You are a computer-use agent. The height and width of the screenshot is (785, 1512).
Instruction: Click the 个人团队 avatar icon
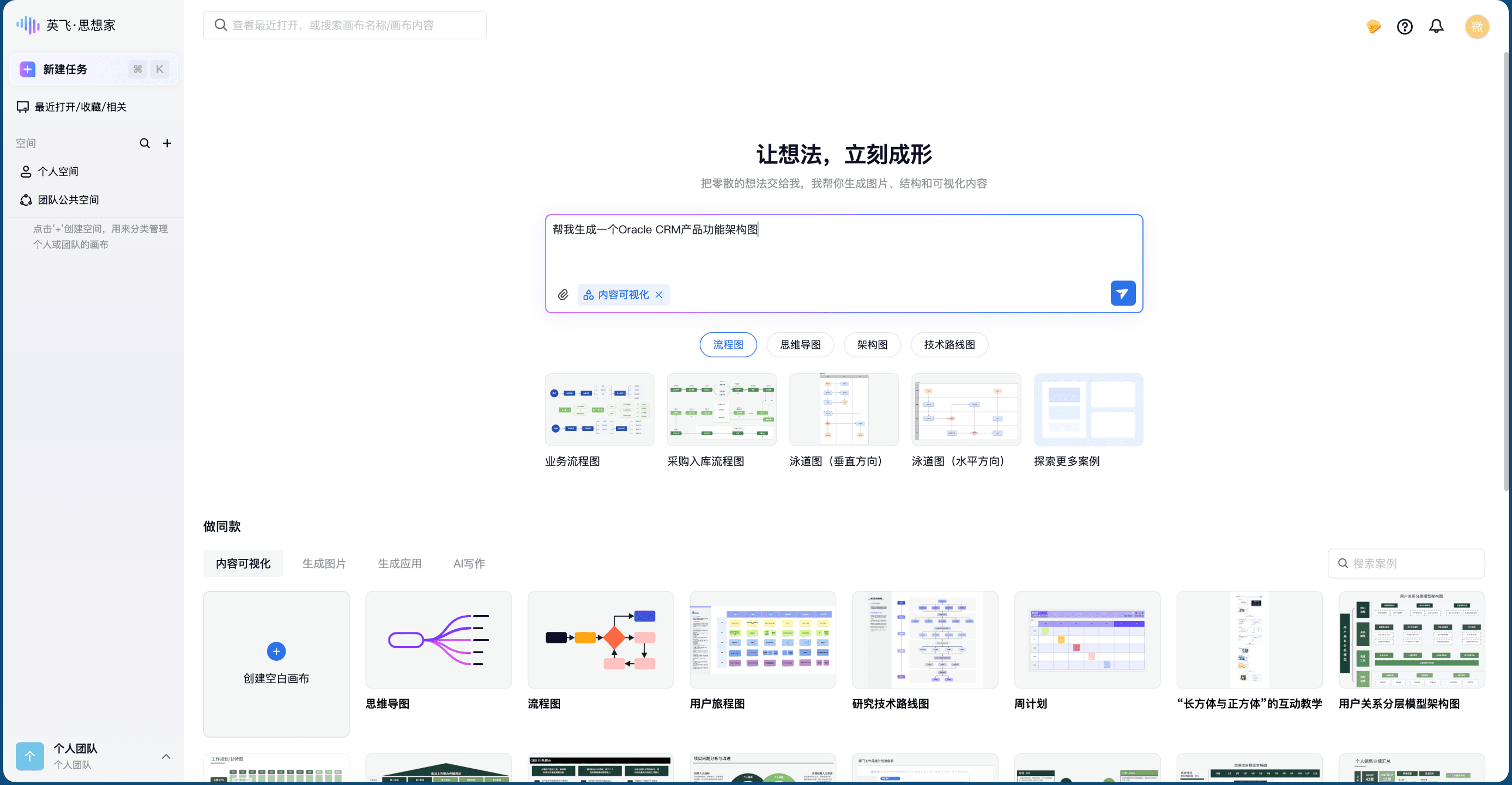pyautogui.click(x=30, y=756)
